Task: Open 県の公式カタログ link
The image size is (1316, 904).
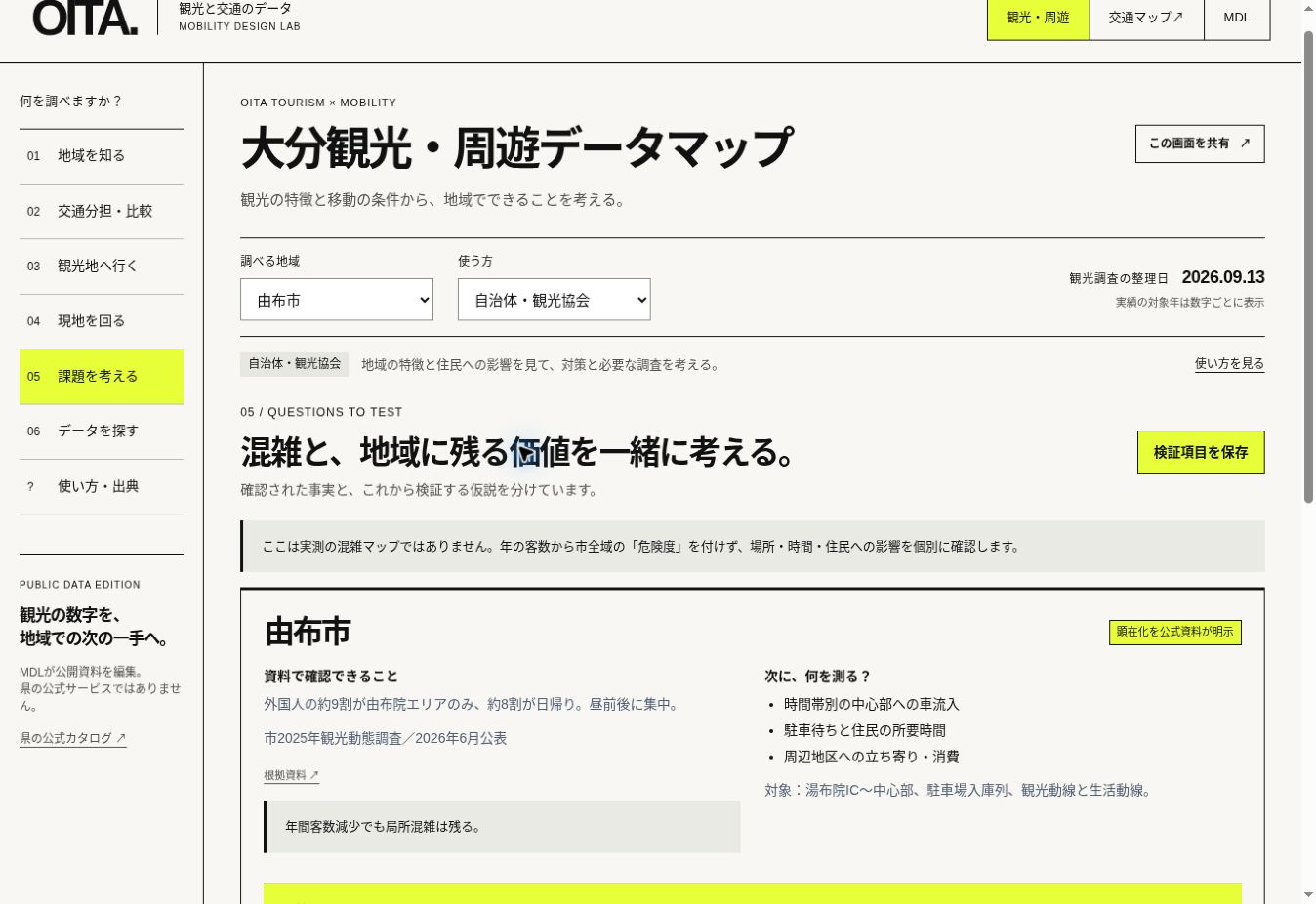Action: tap(73, 738)
